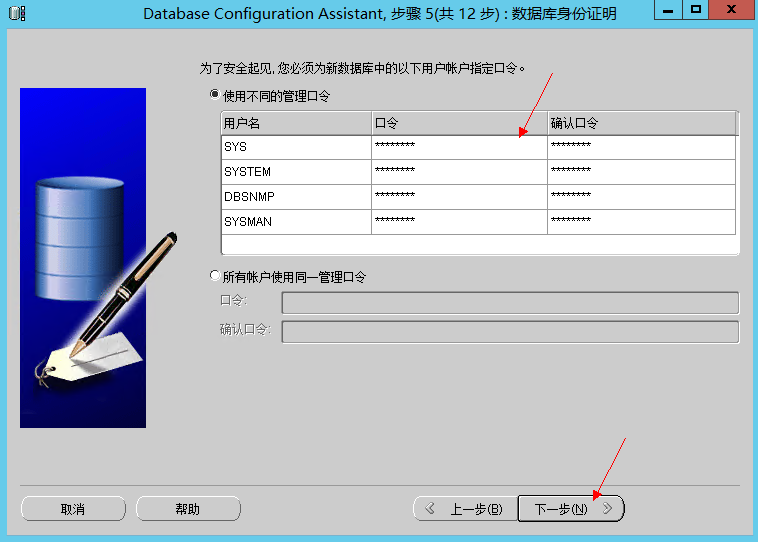This screenshot has height=542, width=758.
Task: Proceed with the 下一步(N) button
Action: click(570, 509)
